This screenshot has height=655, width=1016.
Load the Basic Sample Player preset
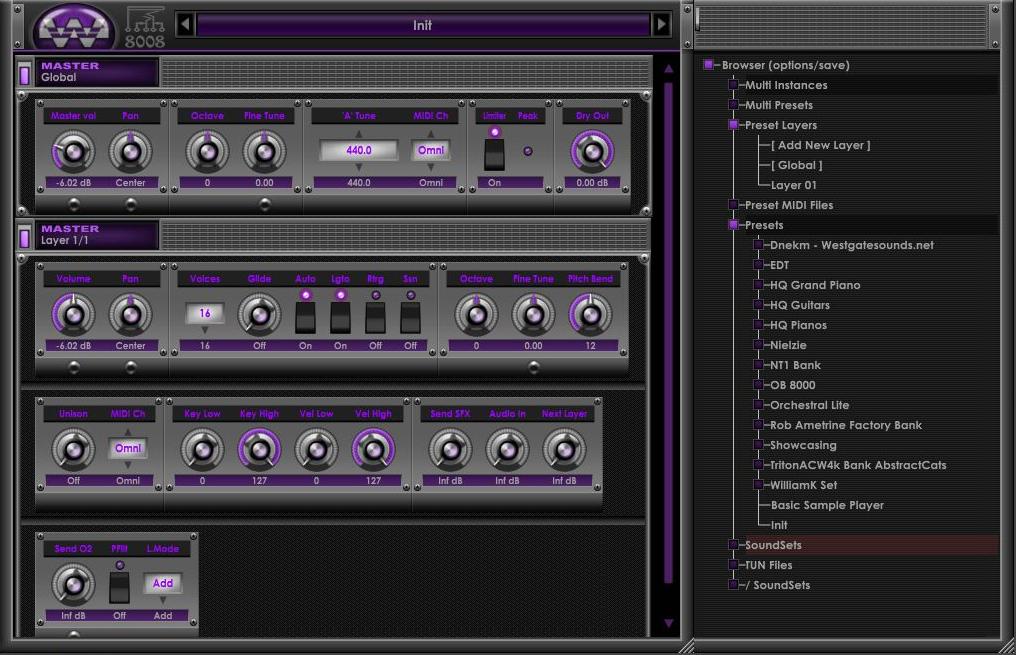827,505
